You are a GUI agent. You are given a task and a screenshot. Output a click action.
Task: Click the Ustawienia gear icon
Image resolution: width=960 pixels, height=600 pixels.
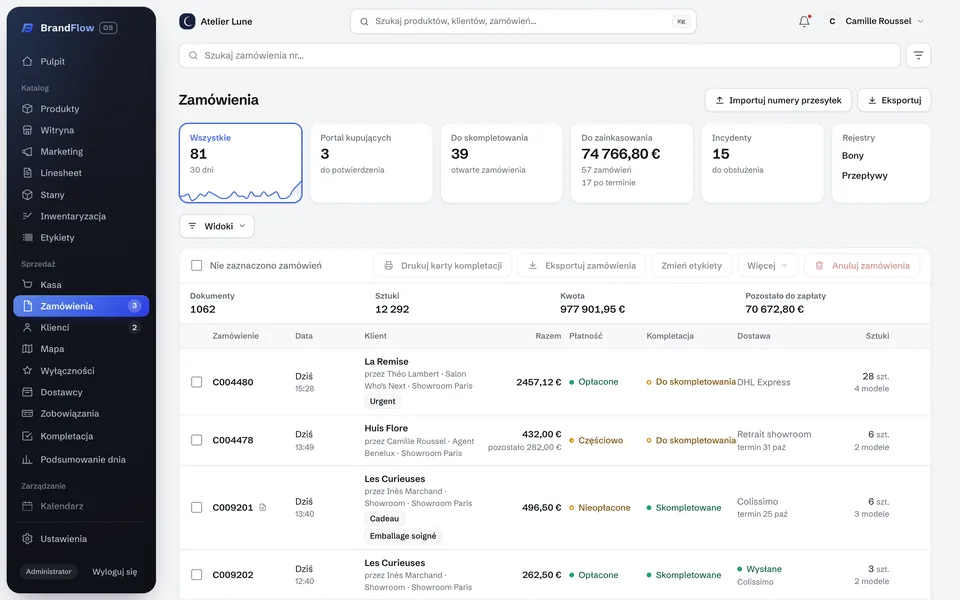click(27, 539)
